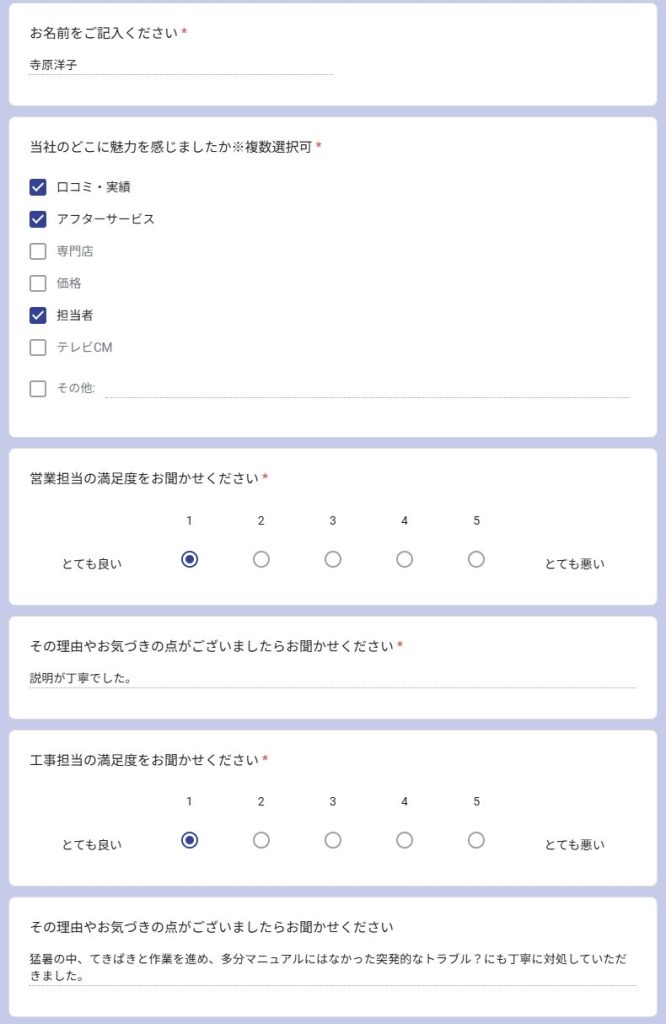
Task: Click the 工事担当 comment field starting 猛暑の中
Action: coord(333,968)
